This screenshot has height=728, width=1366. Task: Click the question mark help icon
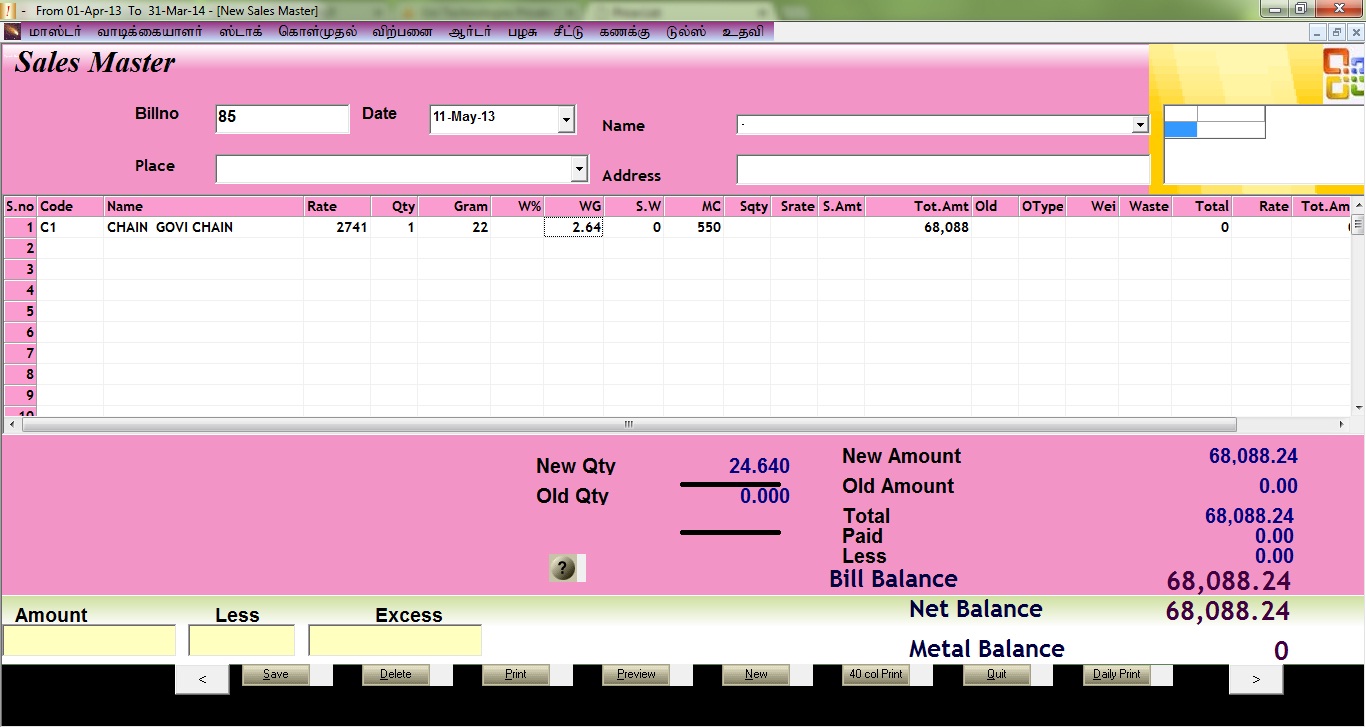pyautogui.click(x=563, y=569)
